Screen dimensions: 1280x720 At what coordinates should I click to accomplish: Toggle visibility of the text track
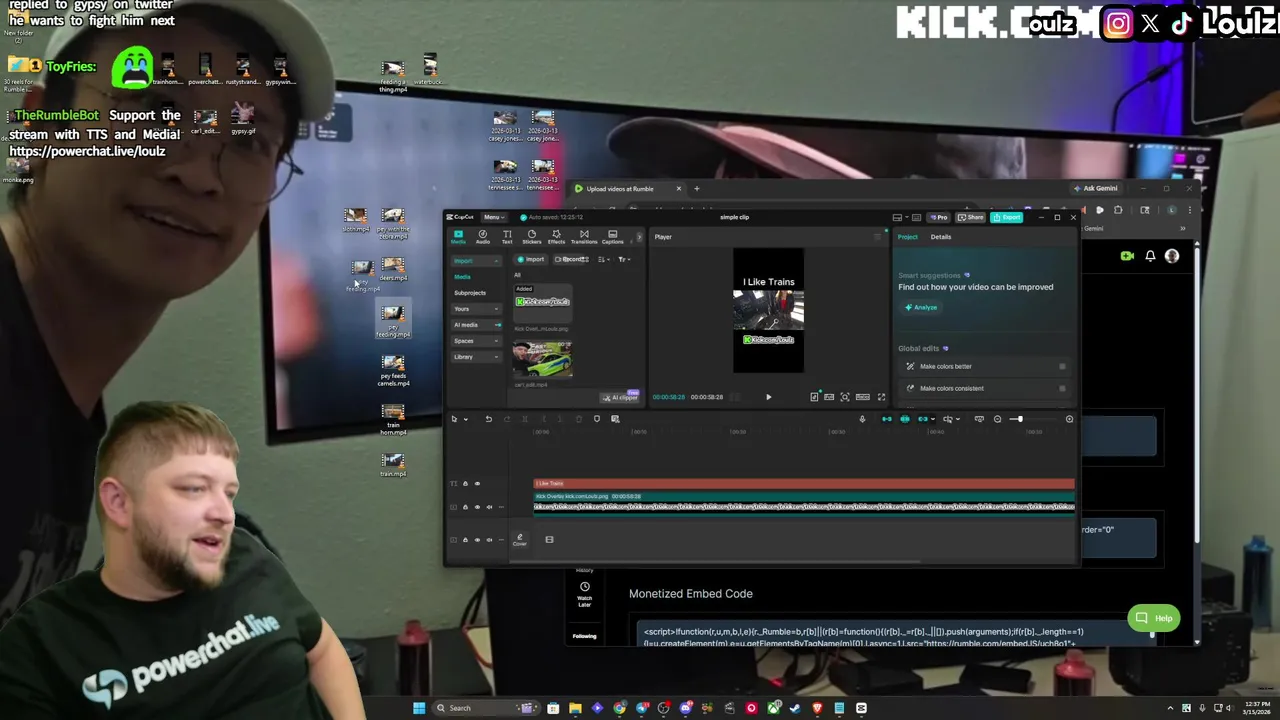tap(477, 484)
